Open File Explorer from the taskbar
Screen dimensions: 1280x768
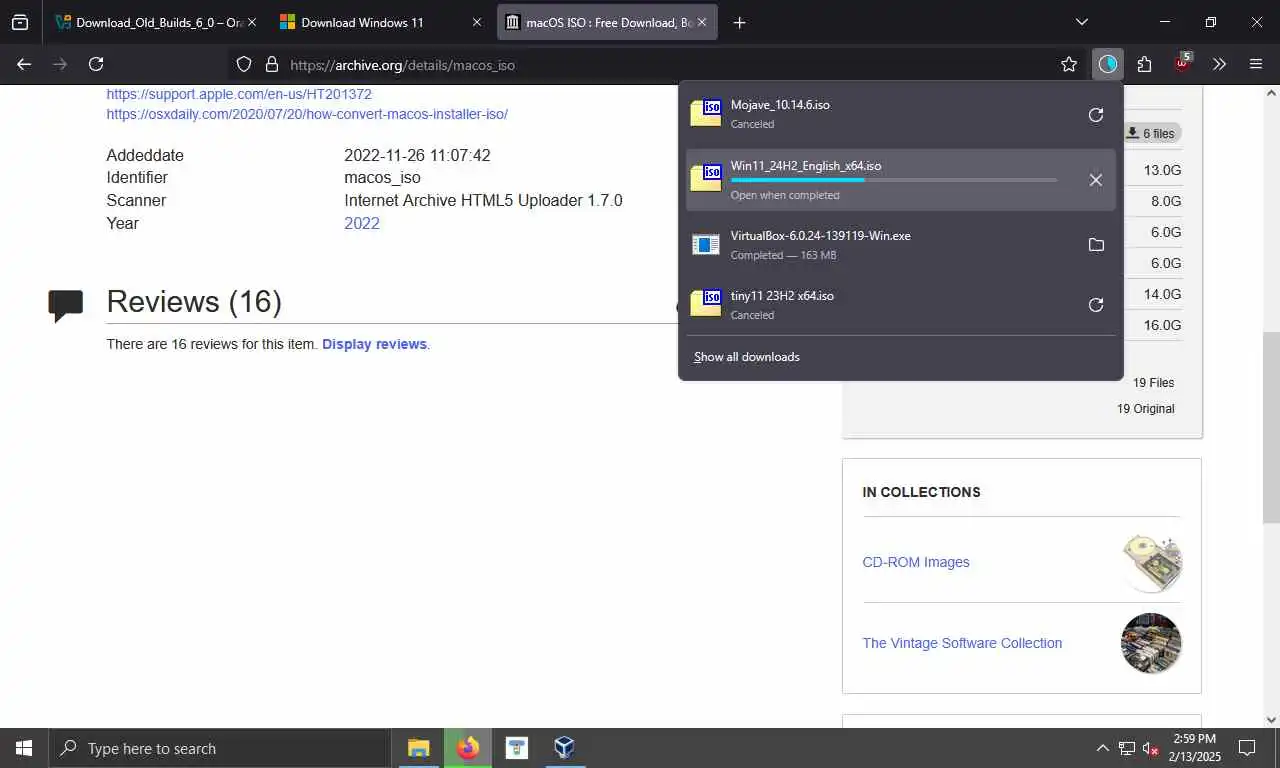(418, 748)
